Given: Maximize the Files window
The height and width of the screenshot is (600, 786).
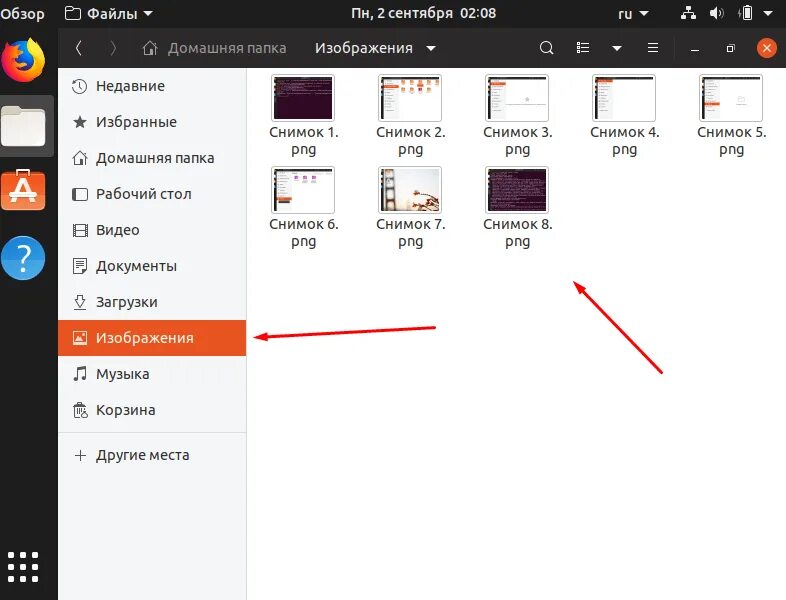Looking at the screenshot, I should [730, 48].
